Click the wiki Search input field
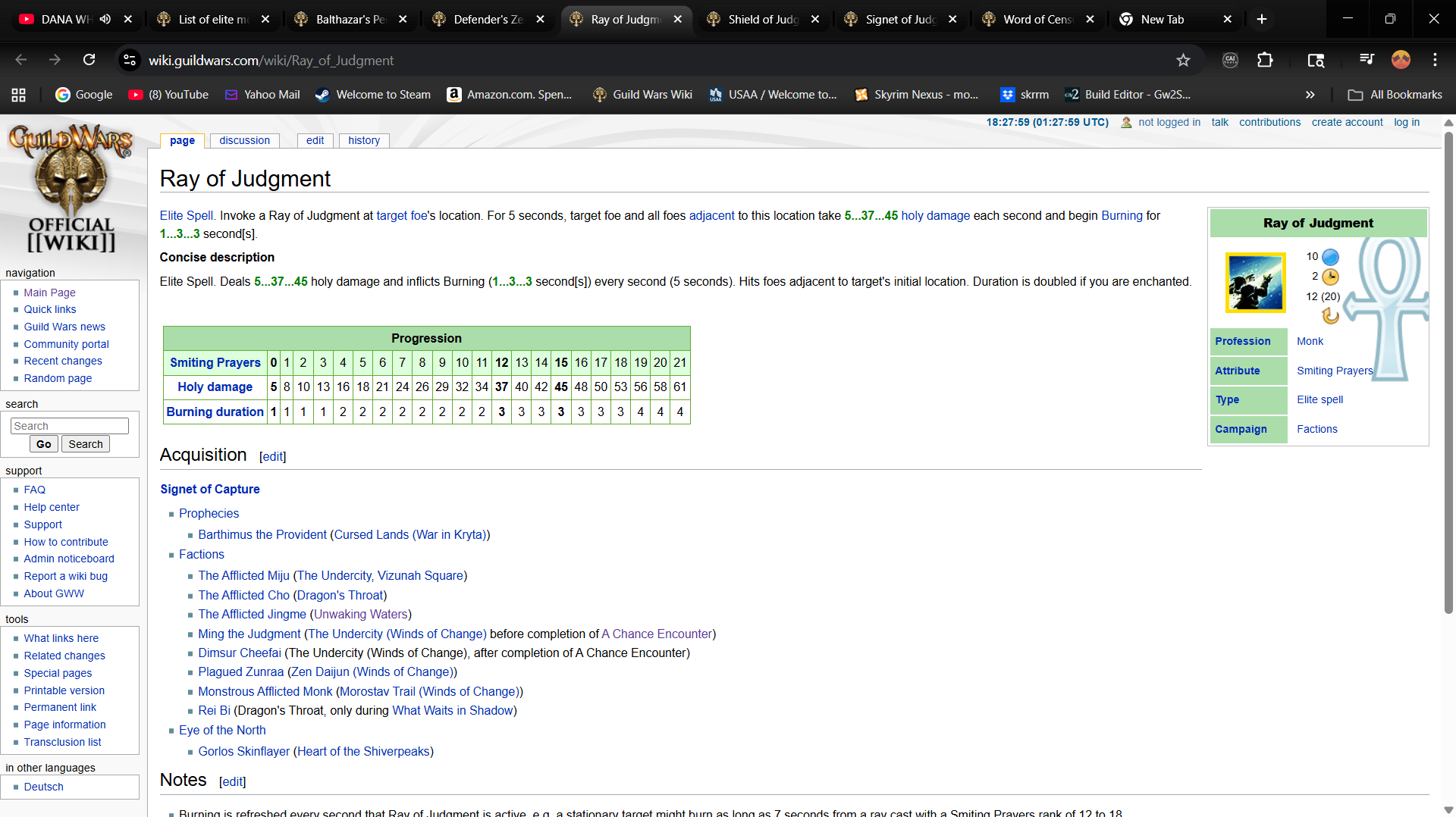1456x817 pixels. (x=70, y=426)
